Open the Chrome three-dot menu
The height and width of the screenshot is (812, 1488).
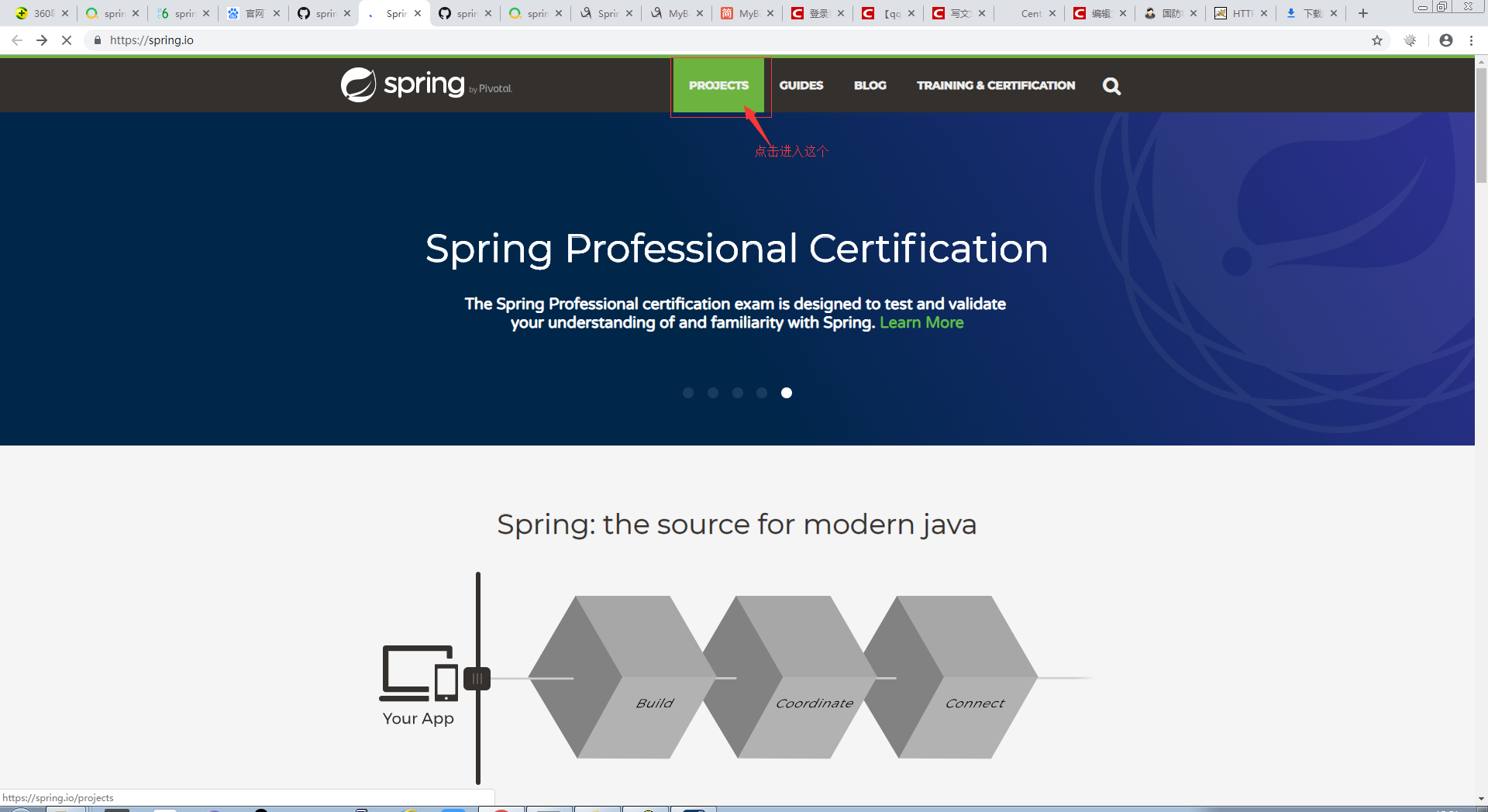(1471, 40)
